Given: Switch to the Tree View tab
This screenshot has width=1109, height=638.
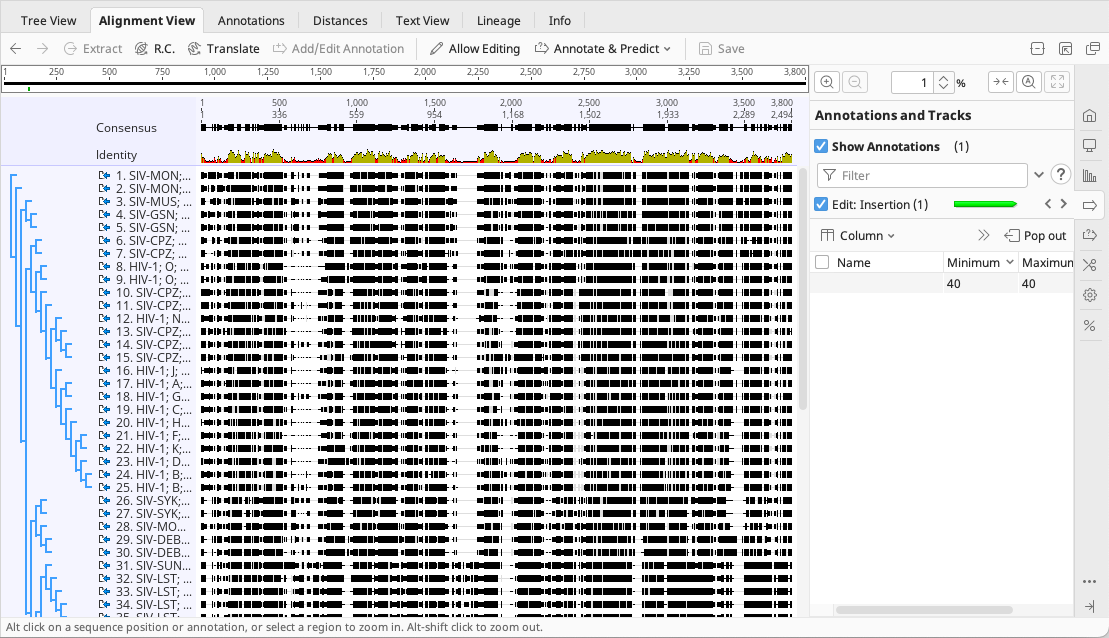Looking at the screenshot, I should coord(48,21).
